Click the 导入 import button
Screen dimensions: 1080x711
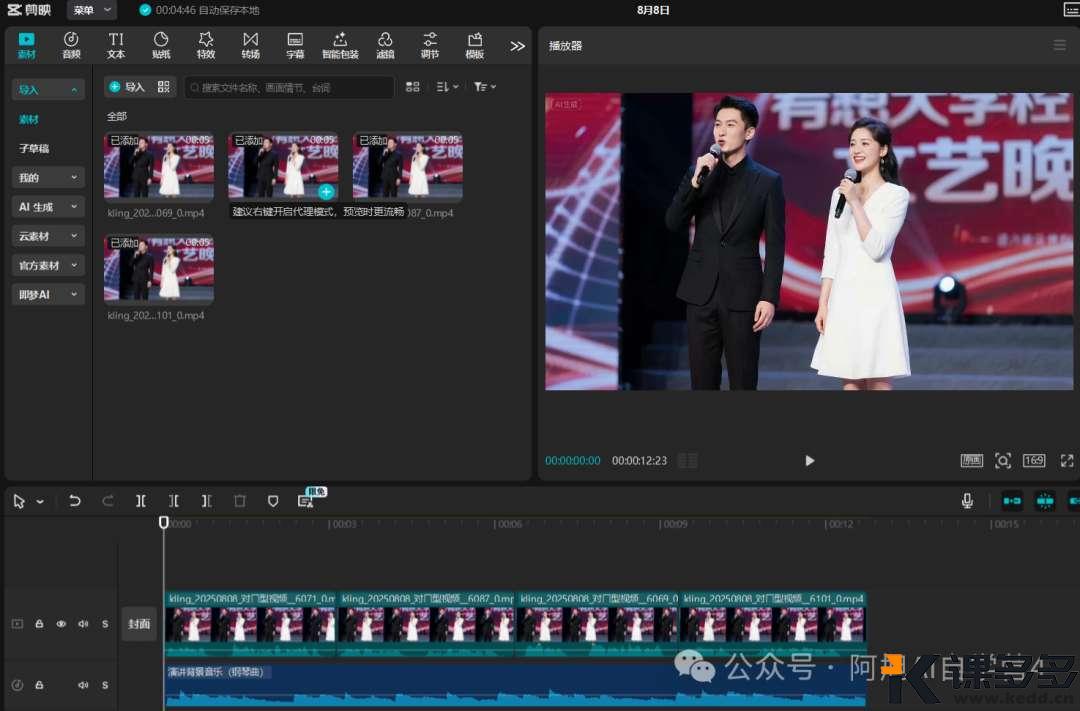[127, 87]
